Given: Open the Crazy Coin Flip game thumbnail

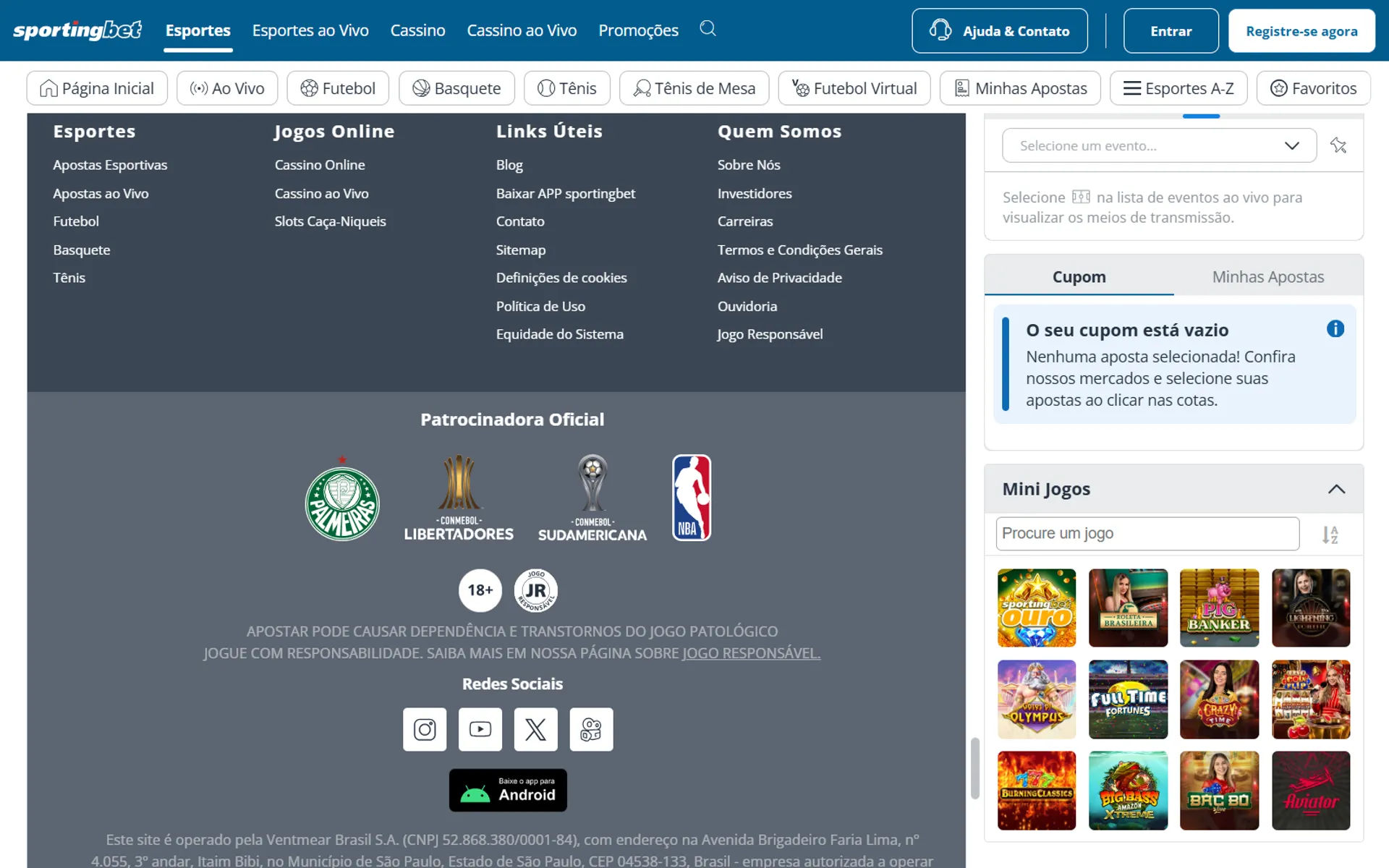Looking at the screenshot, I should point(1311,699).
